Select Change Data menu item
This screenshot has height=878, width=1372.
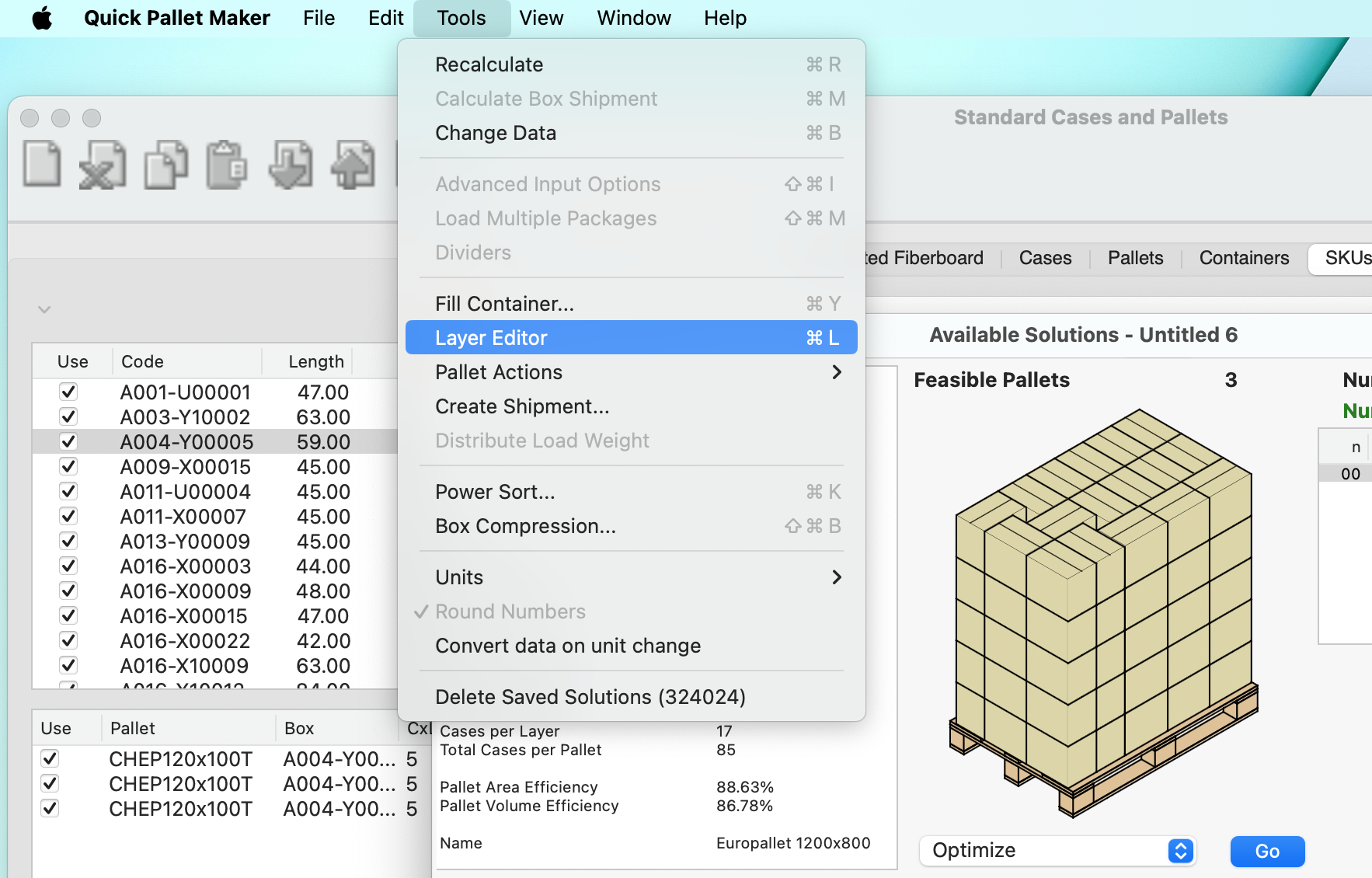point(632,133)
